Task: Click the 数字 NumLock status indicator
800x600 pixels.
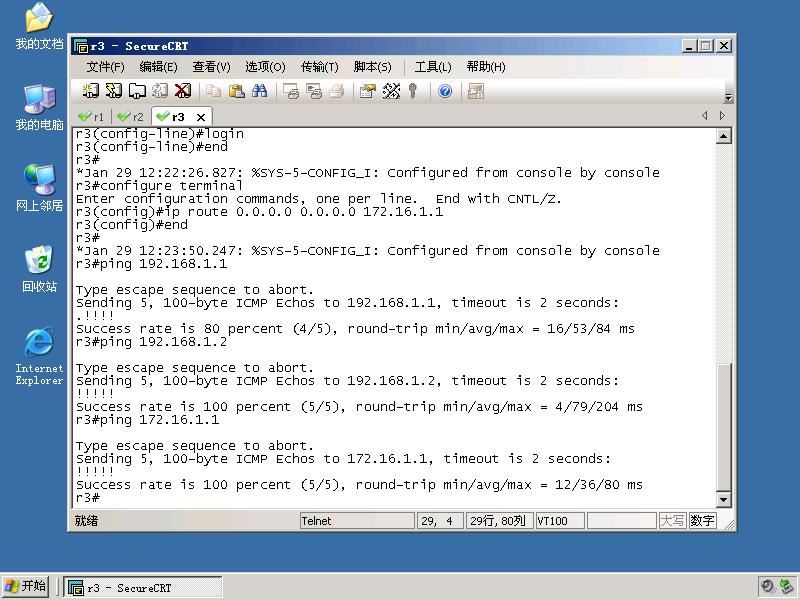Action: [702, 521]
